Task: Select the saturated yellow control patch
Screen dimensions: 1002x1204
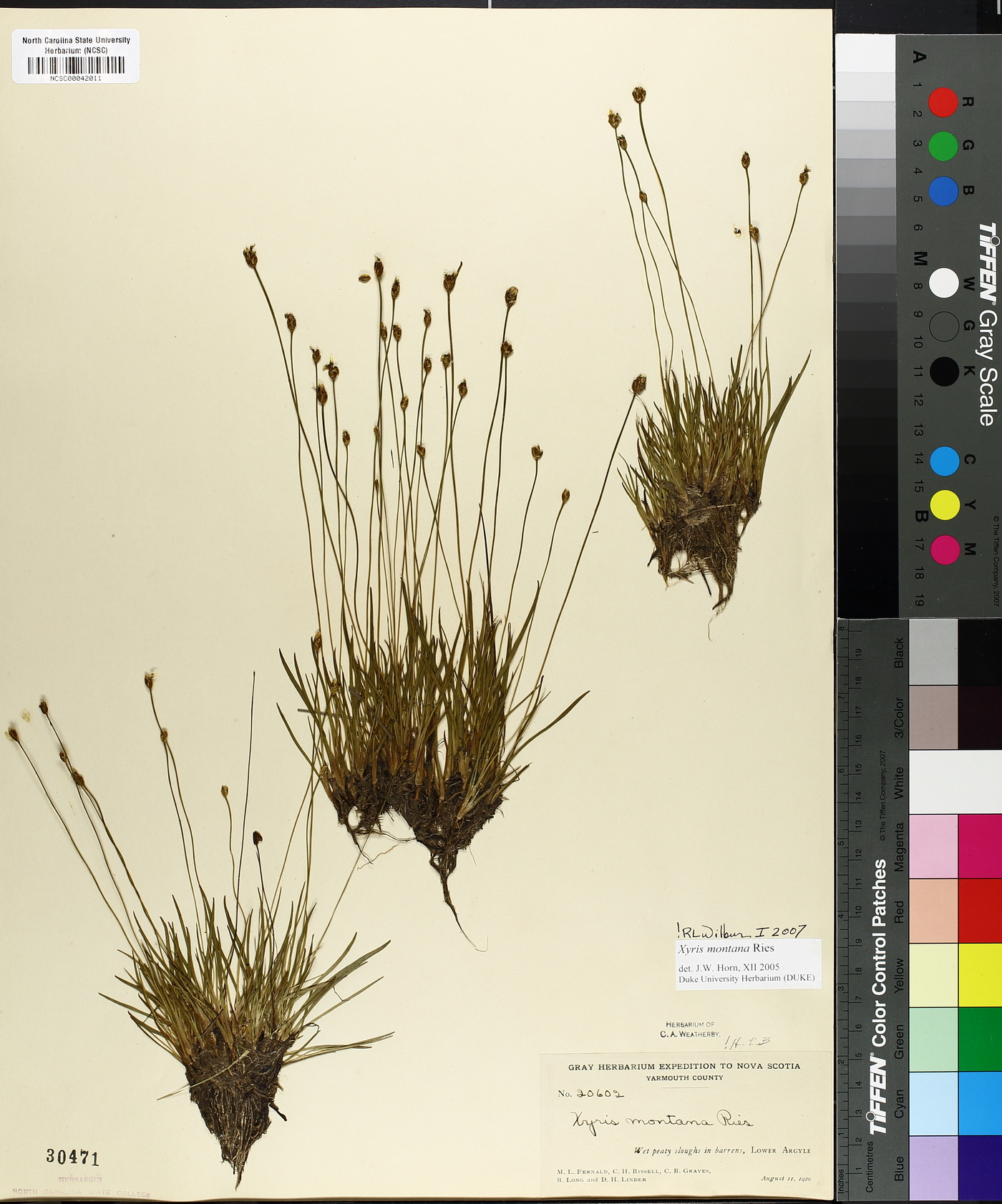Action: pyautogui.click(x=980, y=975)
